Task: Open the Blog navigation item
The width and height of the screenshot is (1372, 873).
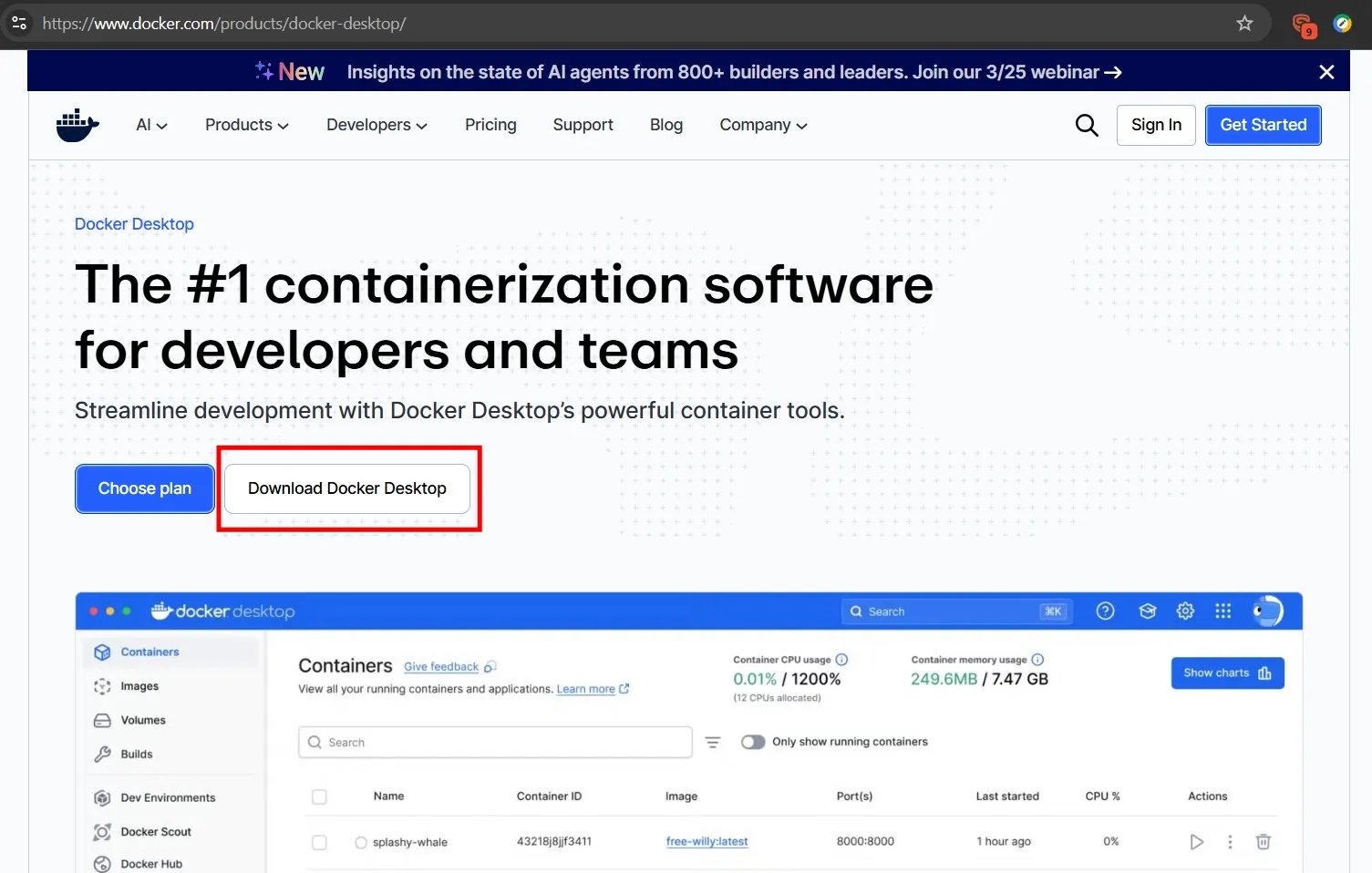Action: [x=665, y=125]
